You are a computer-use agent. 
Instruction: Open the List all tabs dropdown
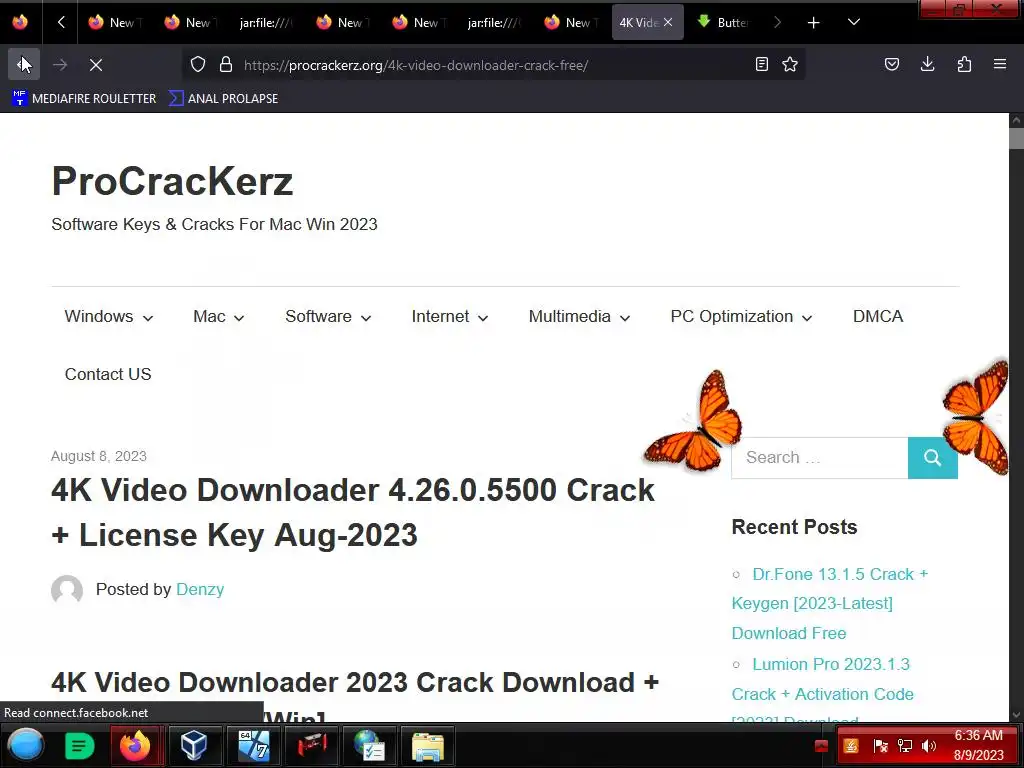(x=854, y=22)
